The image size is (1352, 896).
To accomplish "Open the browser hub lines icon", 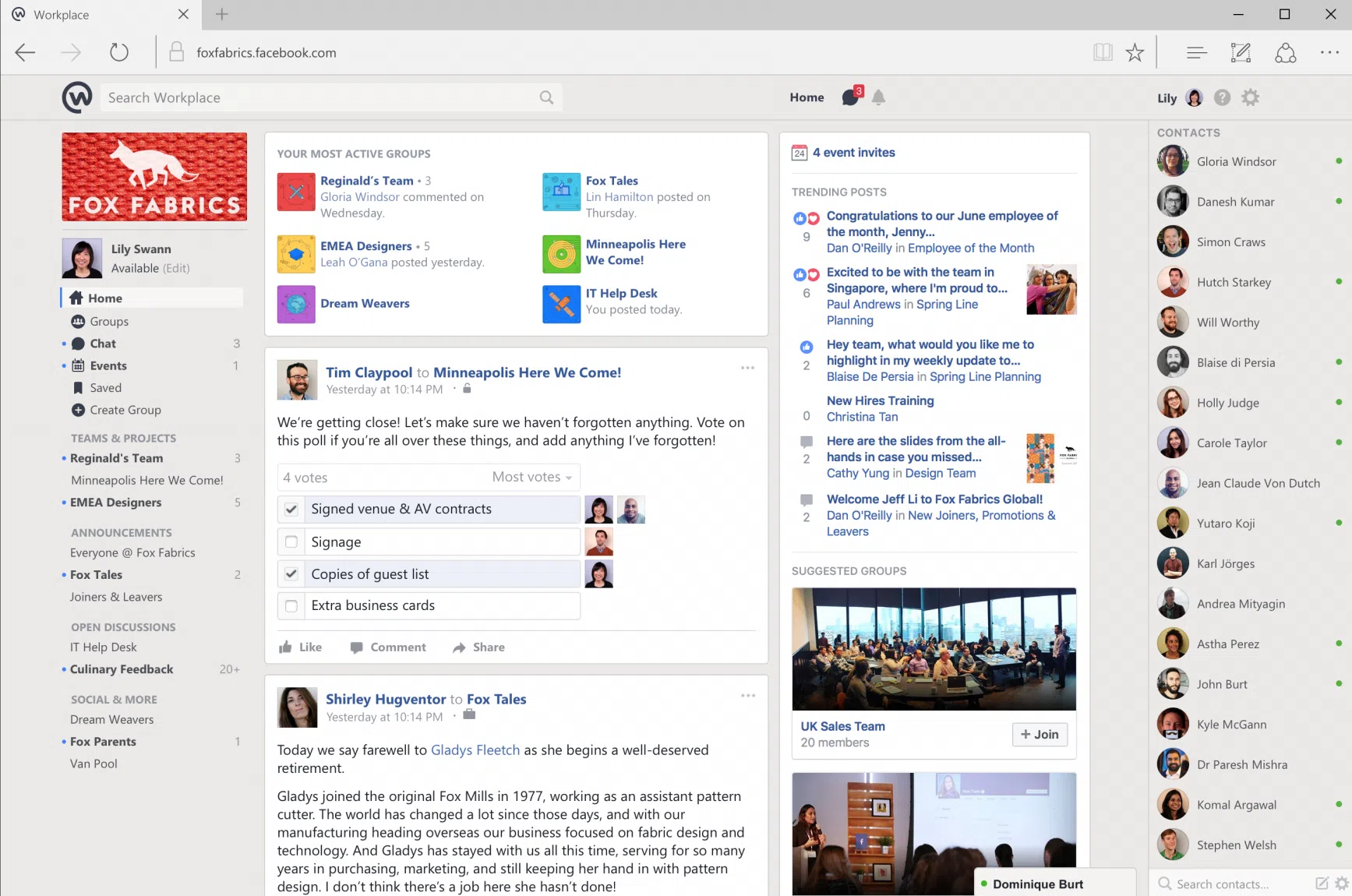I will click(x=1197, y=53).
